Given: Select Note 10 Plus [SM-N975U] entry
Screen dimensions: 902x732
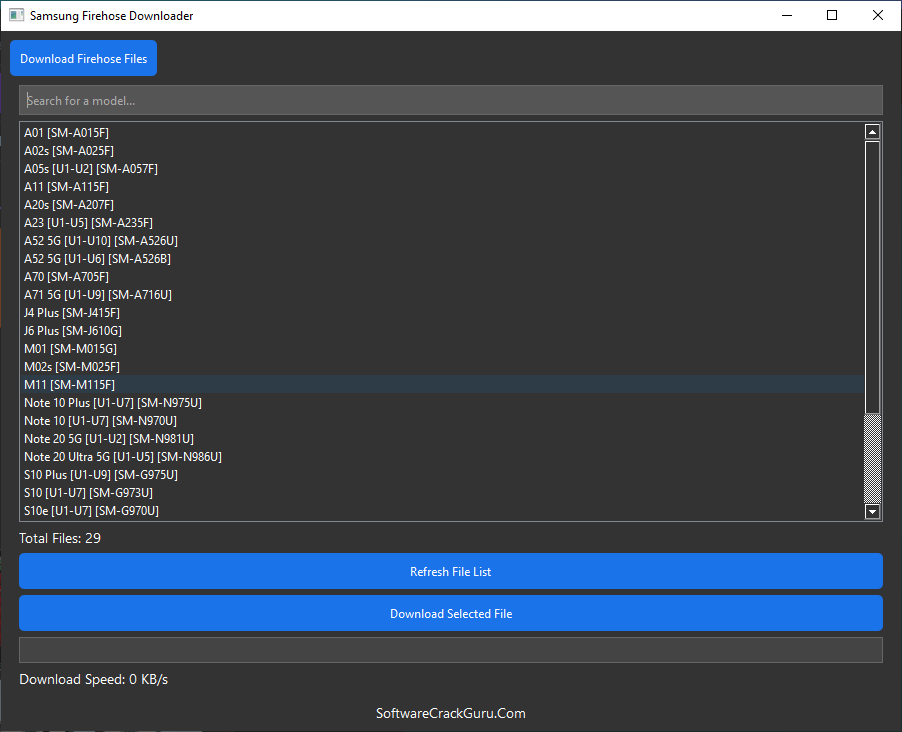Looking at the screenshot, I should [112, 403].
